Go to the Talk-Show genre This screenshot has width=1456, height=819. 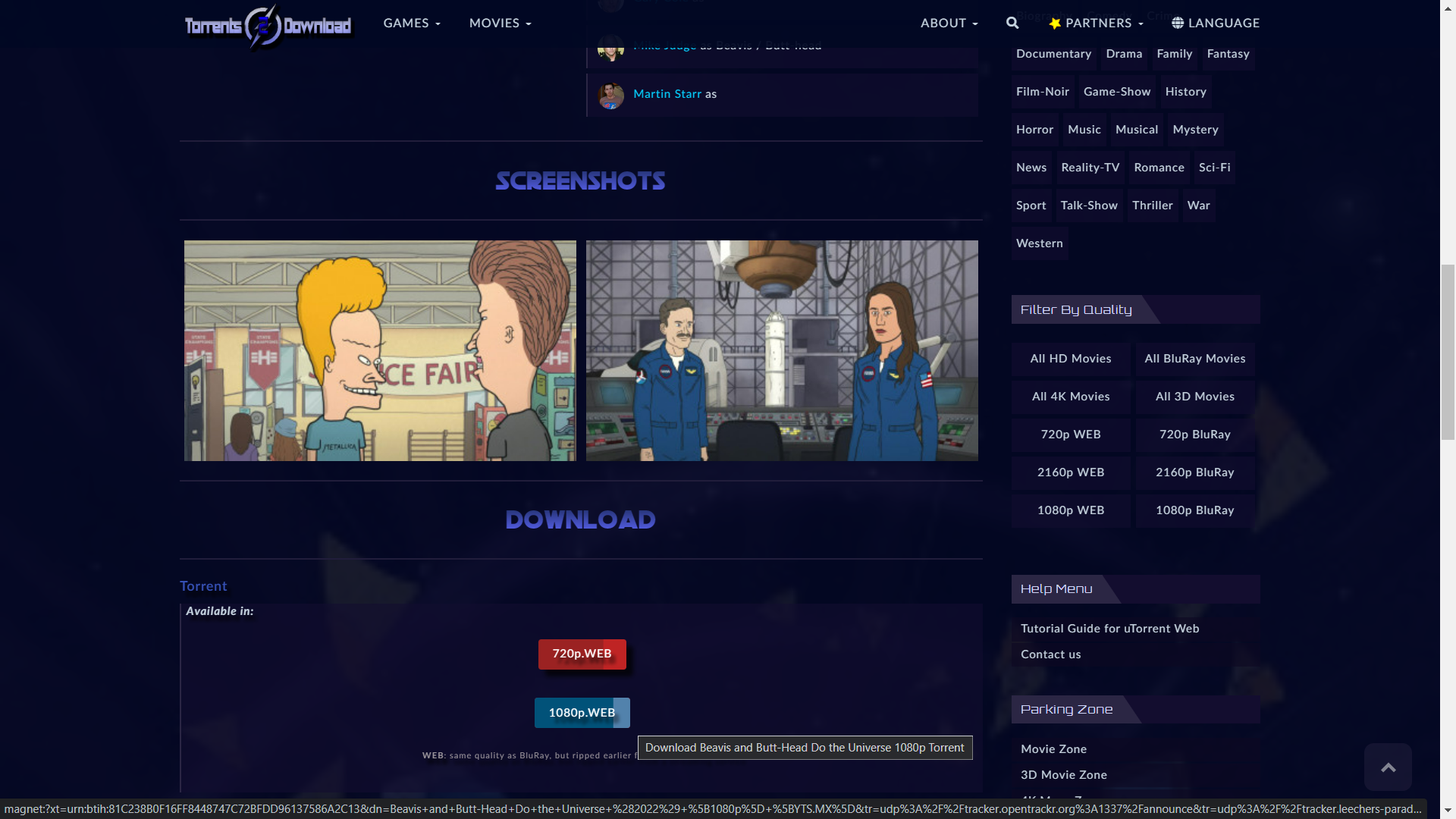(1089, 206)
